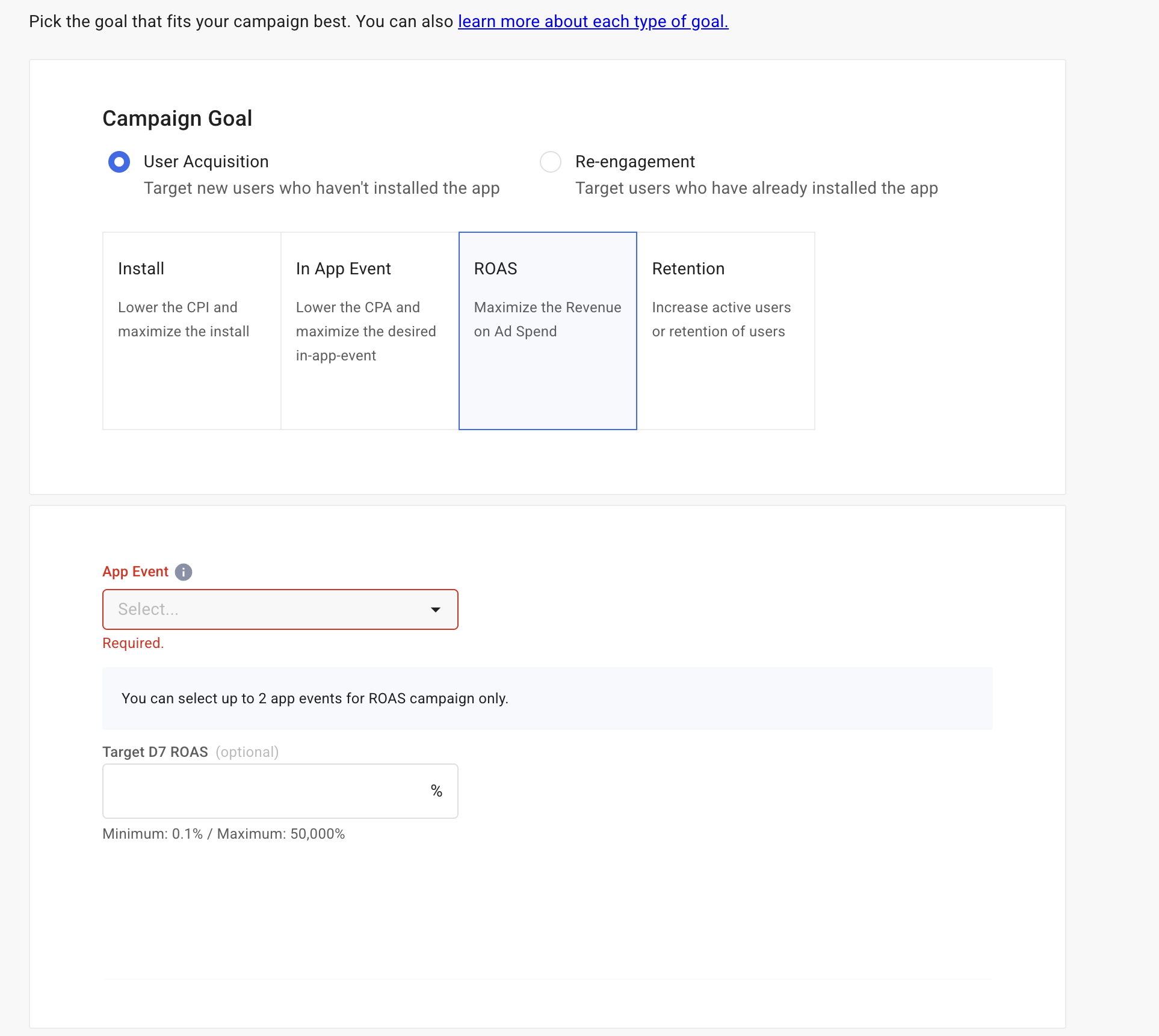Click the In App Event description text
The width and height of the screenshot is (1159, 1036).
coord(365,331)
